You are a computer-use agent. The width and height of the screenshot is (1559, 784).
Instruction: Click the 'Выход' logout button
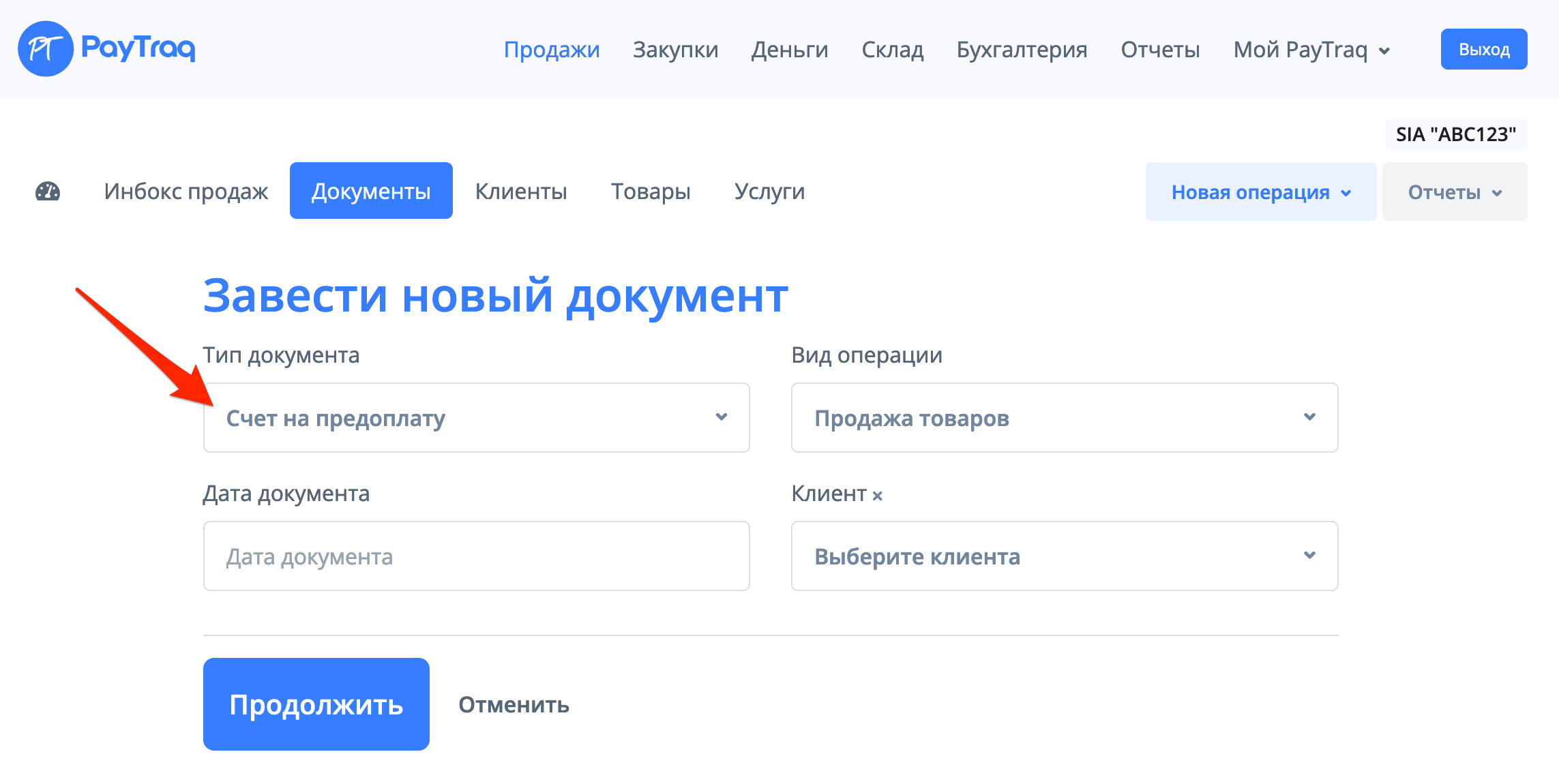(1483, 48)
